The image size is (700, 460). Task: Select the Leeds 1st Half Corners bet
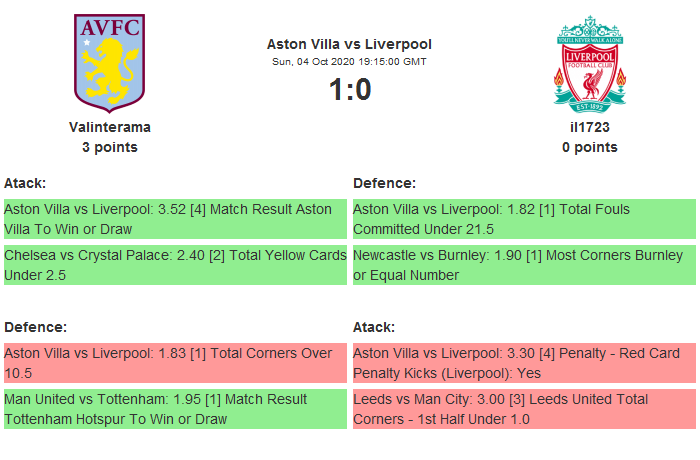[x=524, y=409]
